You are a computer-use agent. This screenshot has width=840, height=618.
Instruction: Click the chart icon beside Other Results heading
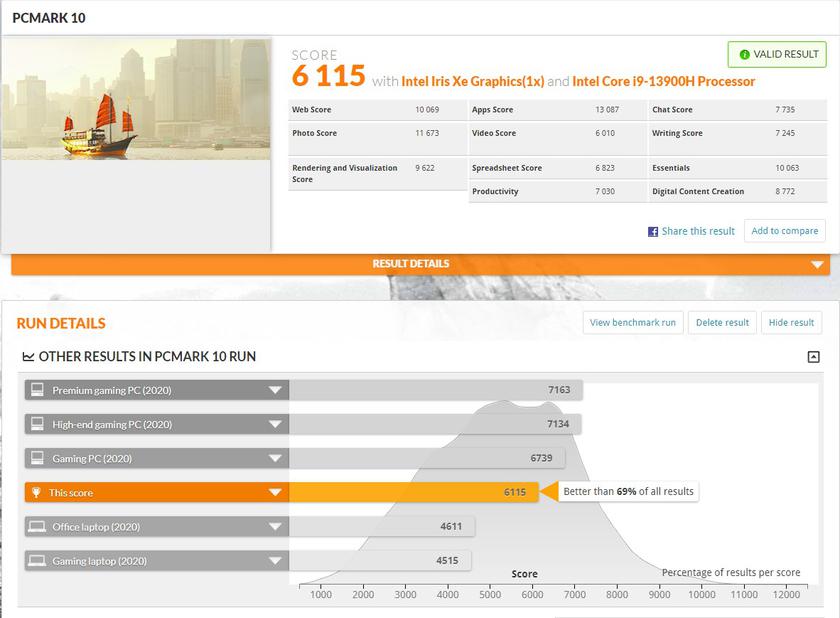(x=28, y=357)
